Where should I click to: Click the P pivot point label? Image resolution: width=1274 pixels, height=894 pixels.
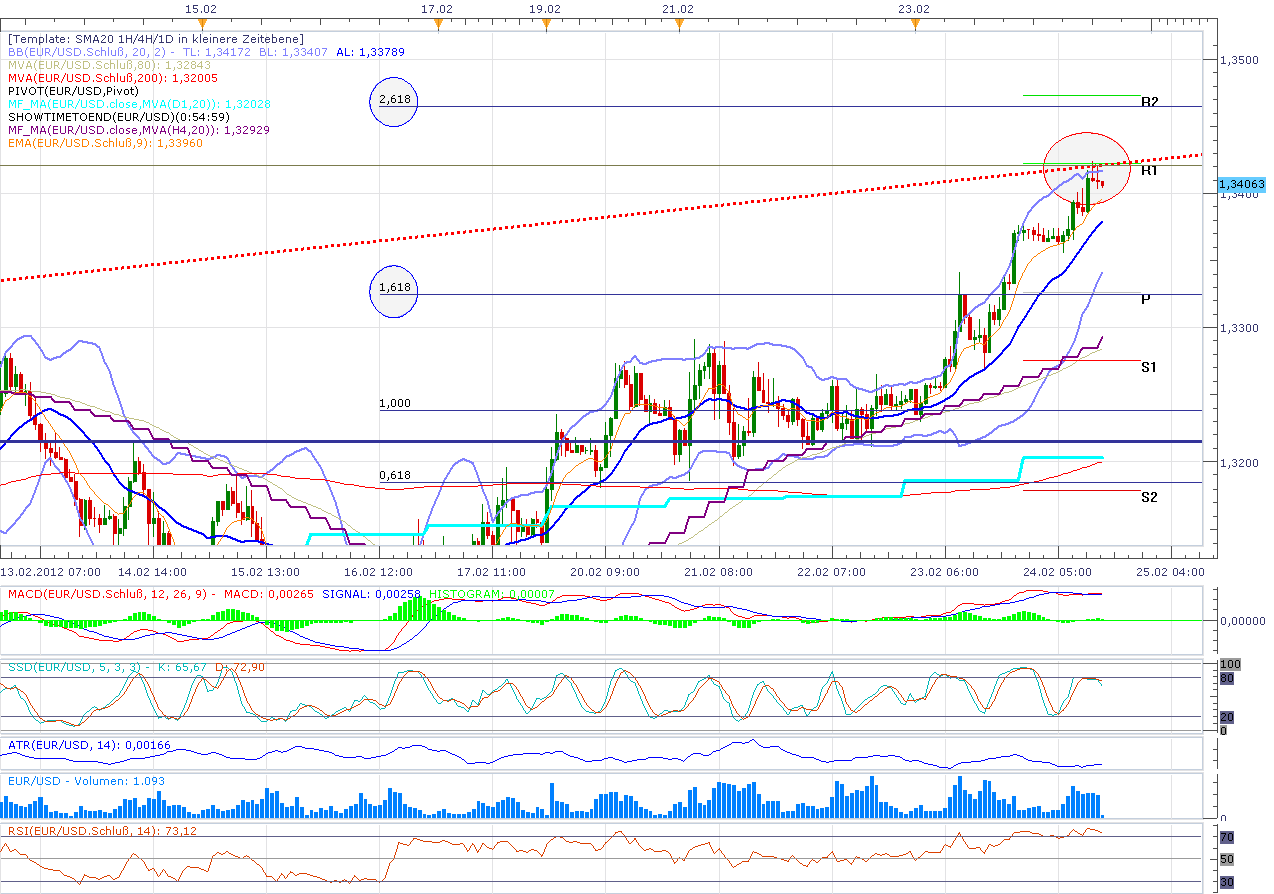point(1146,299)
